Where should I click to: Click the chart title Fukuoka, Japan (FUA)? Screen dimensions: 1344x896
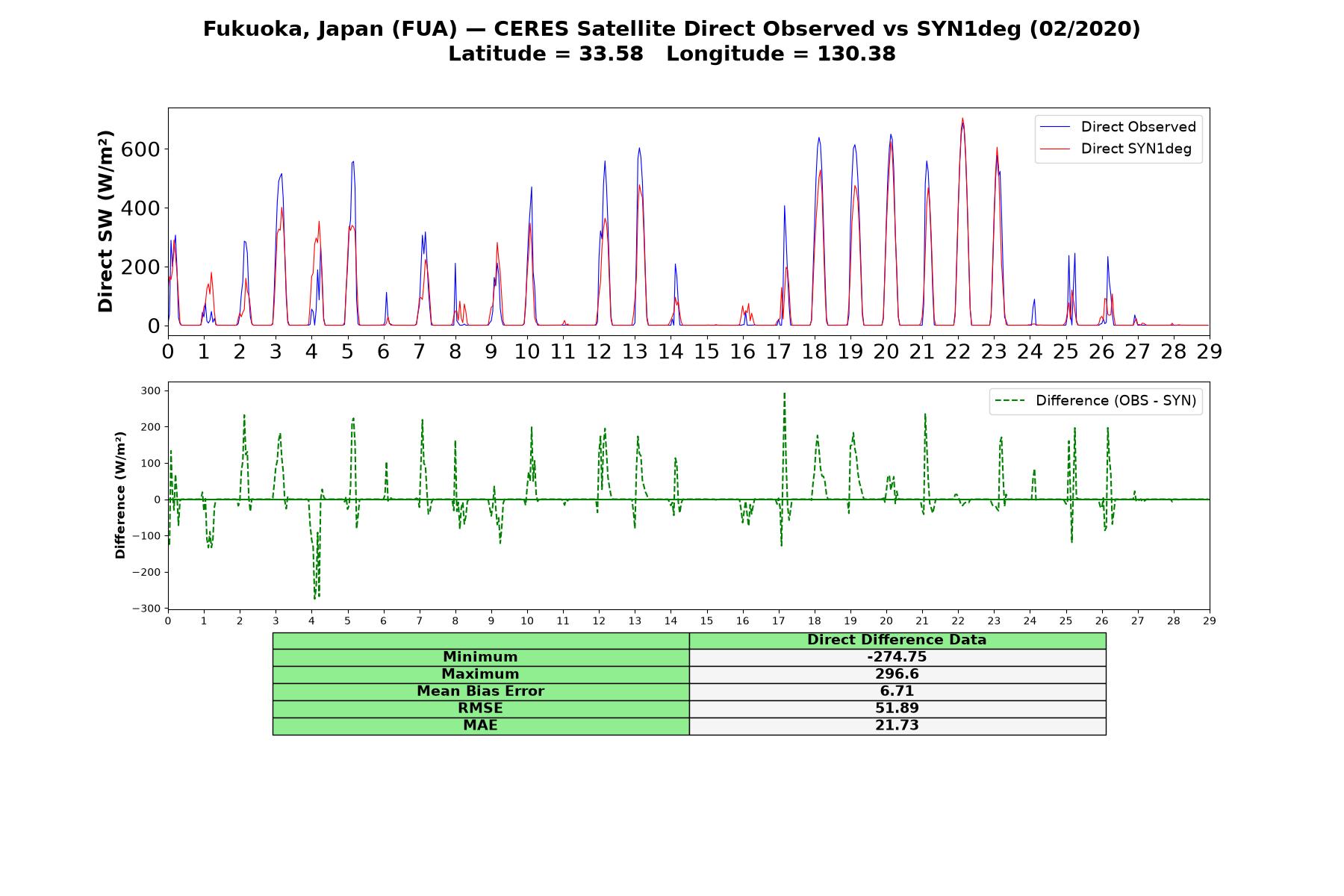[x=330, y=29]
